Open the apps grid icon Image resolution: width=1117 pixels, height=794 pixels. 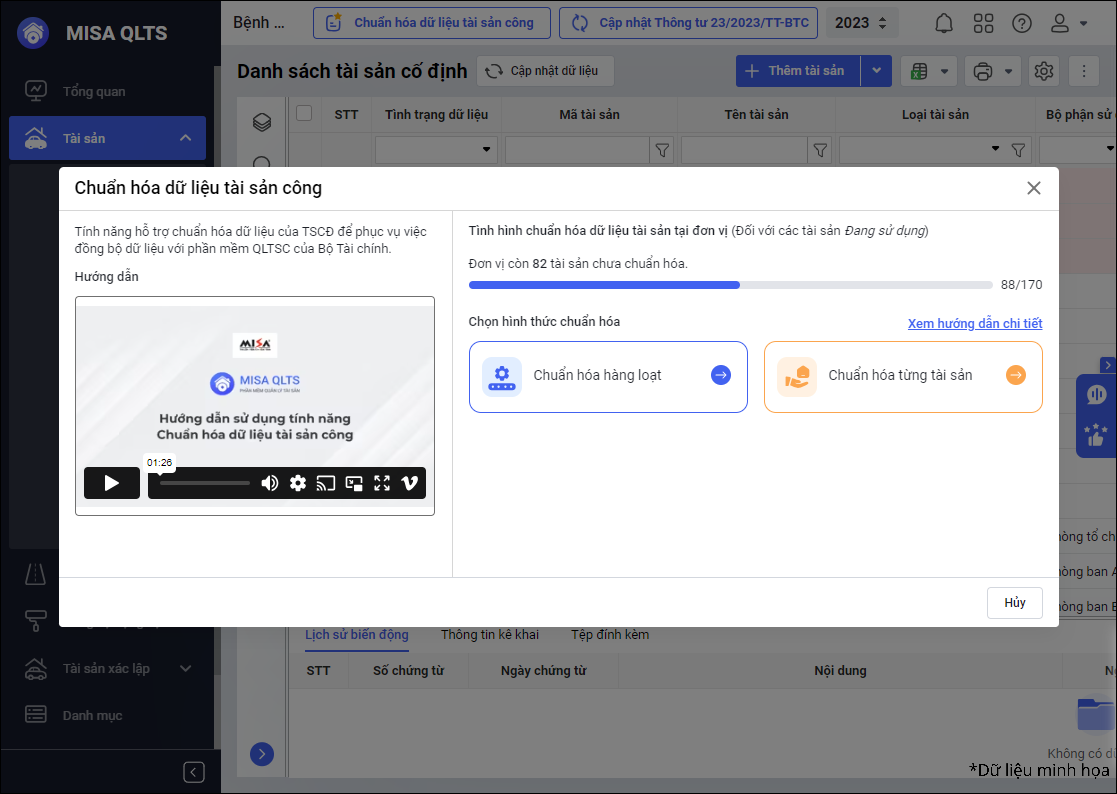click(x=983, y=23)
